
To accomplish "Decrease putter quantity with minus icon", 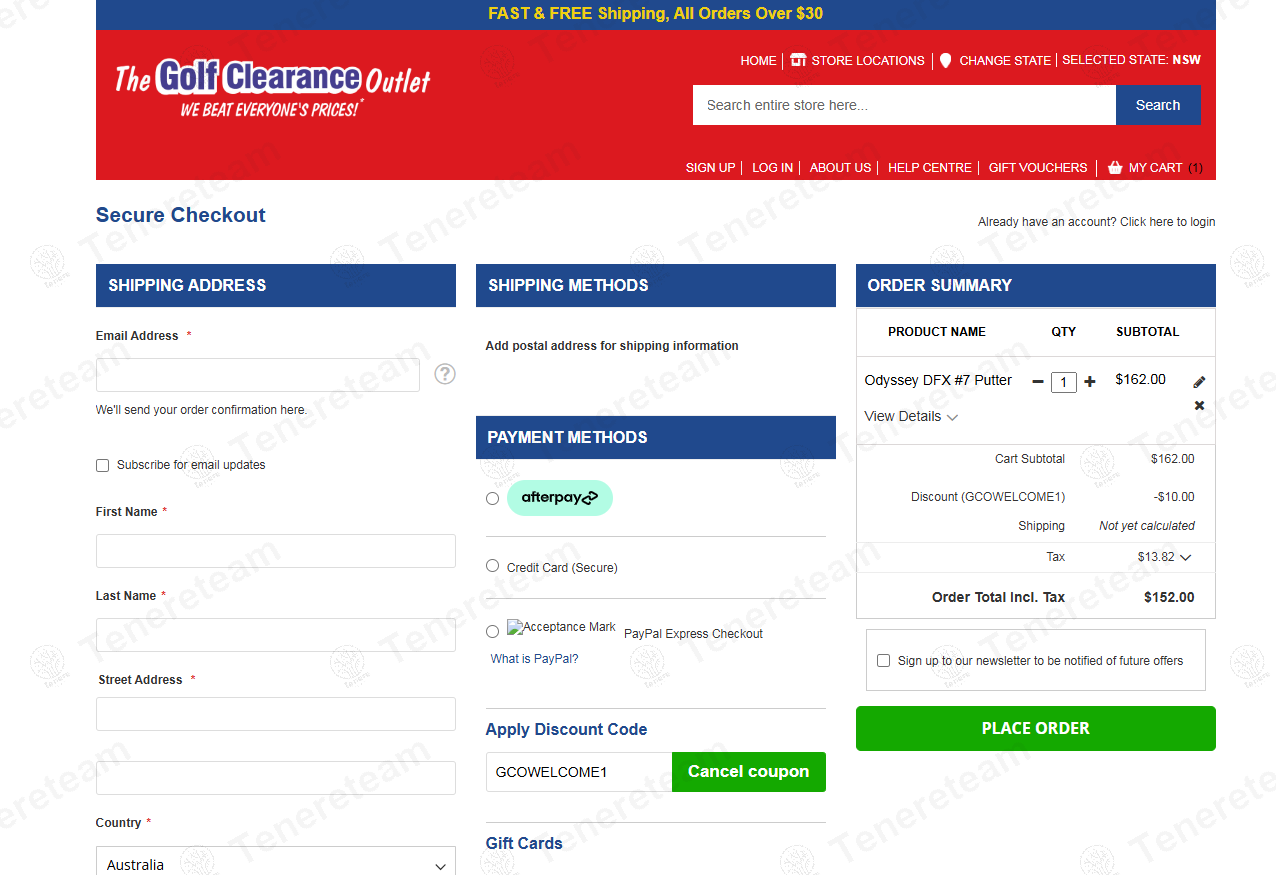I will click(1038, 382).
